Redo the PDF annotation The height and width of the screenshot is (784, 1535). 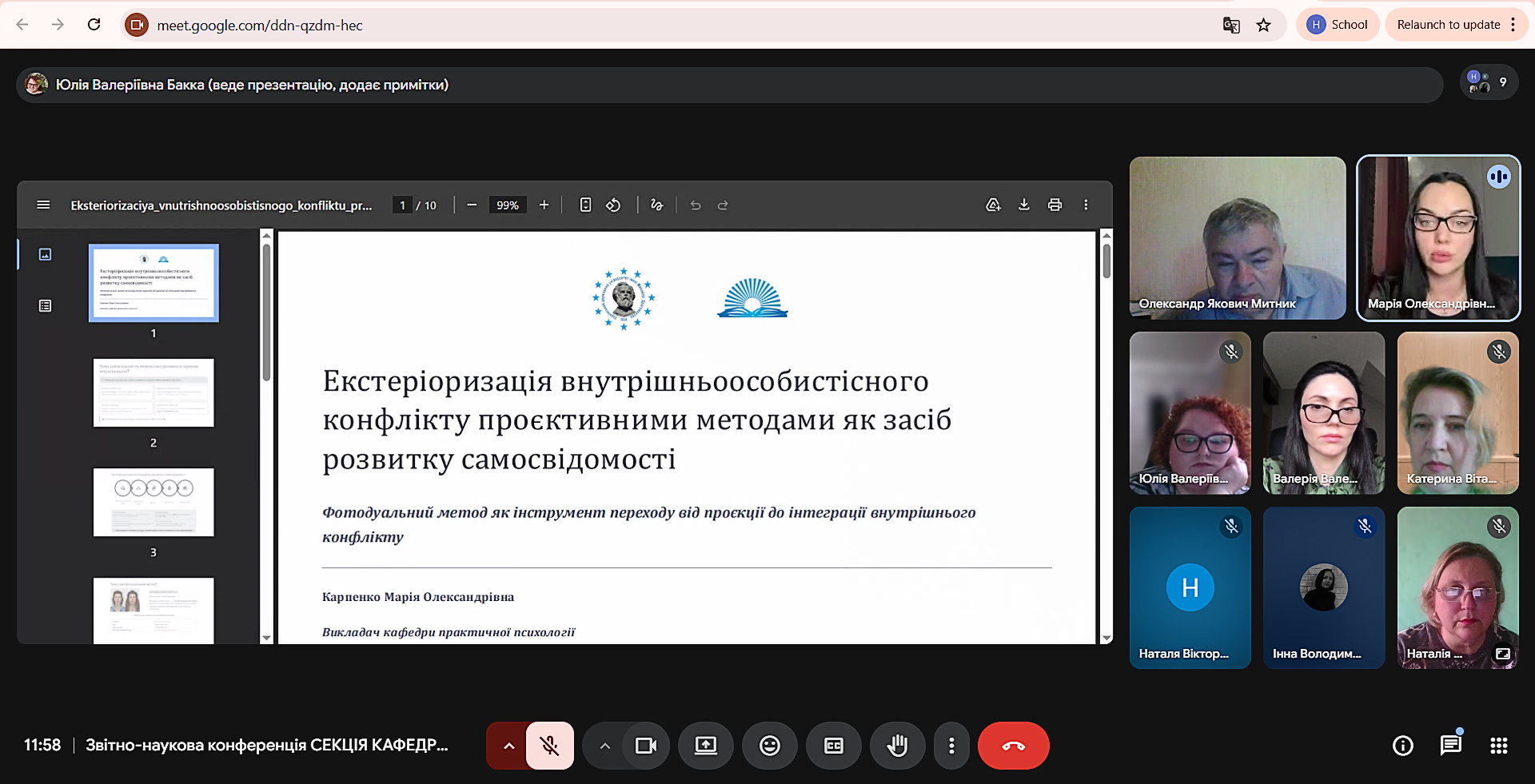(x=723, y=205)
